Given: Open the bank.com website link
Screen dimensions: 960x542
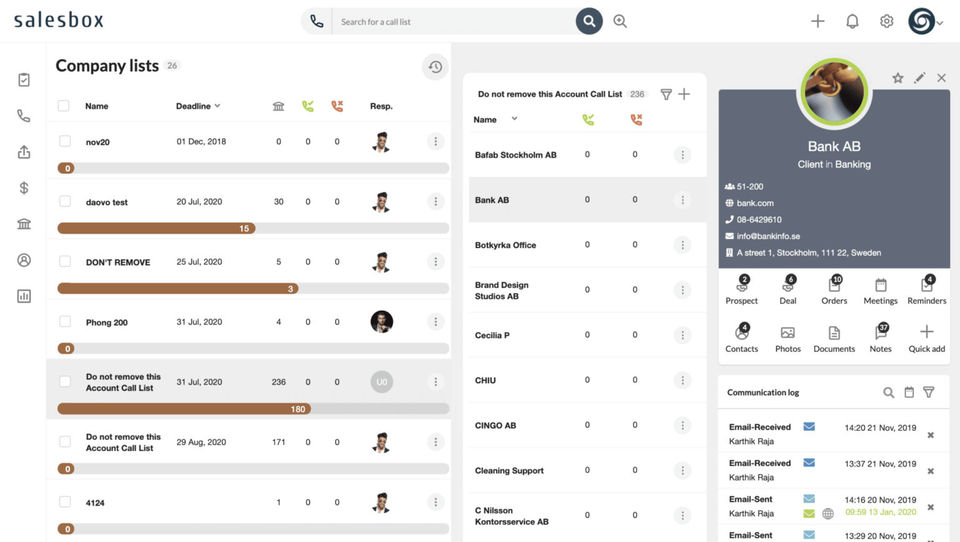Looking at the screenshot, I should point(755,203).
